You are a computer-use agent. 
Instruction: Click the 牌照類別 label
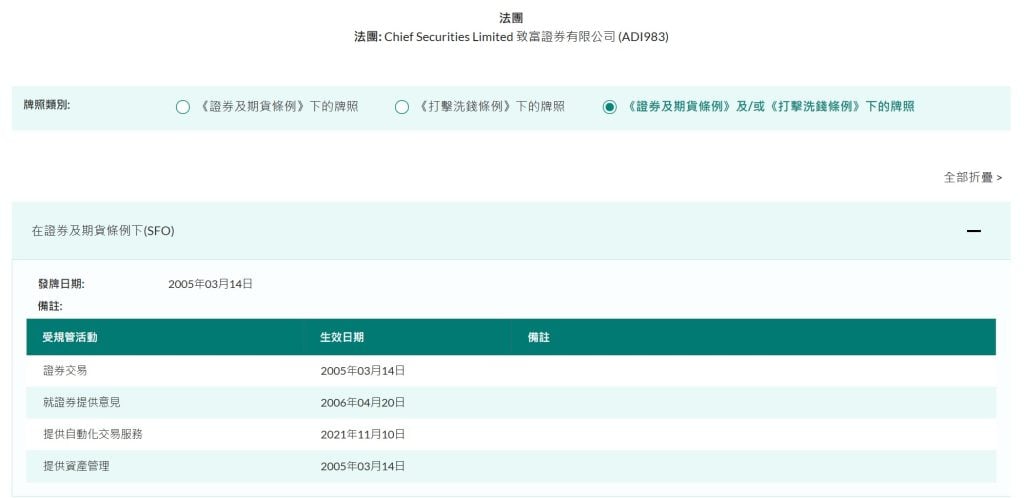[47, 104]
